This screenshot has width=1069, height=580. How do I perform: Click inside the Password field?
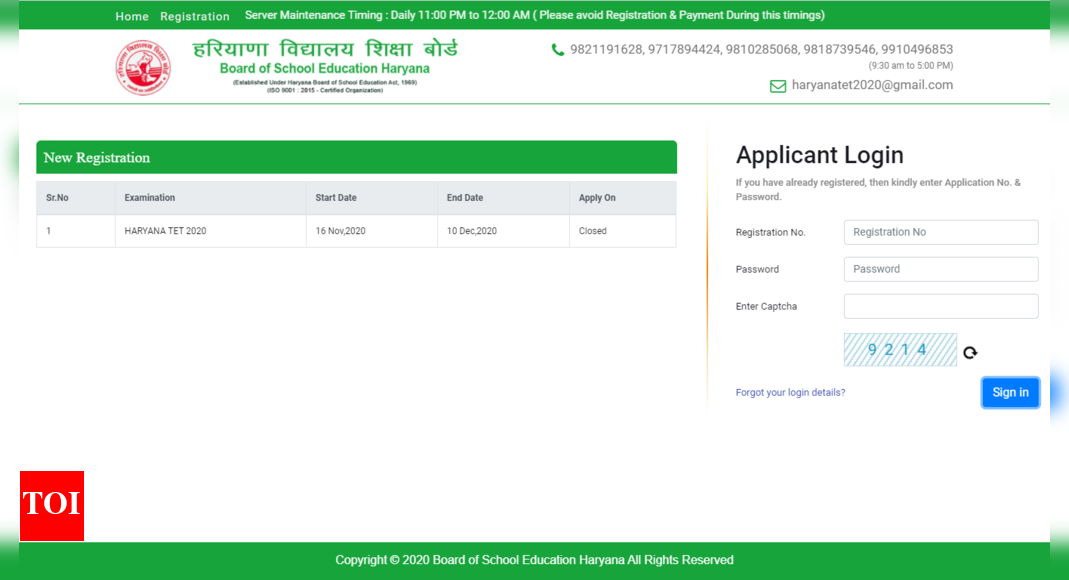pyautogui.click(x=939, y=269)
